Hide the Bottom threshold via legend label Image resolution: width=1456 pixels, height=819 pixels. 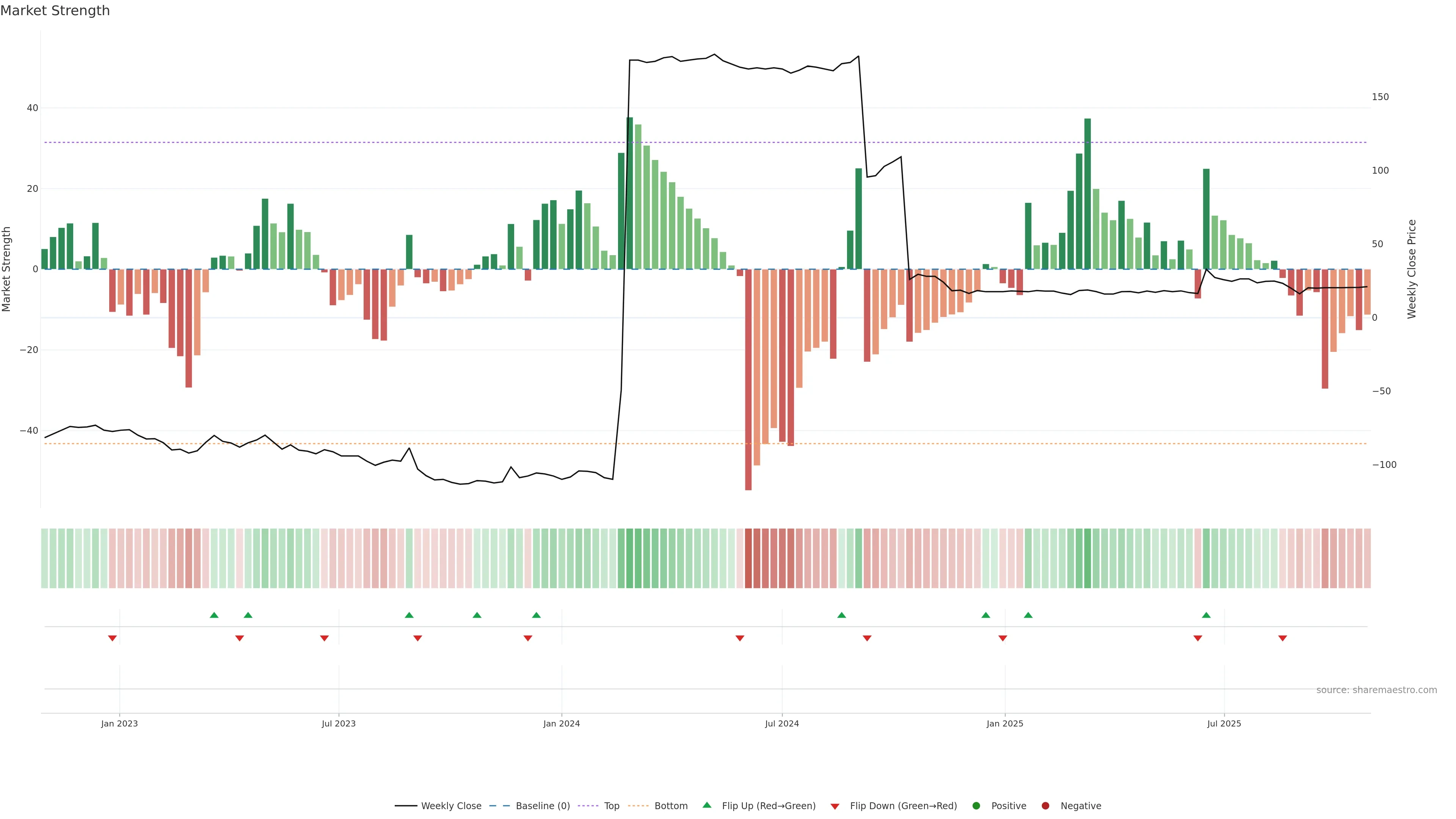pyautogui.click(x=671, y=806)
